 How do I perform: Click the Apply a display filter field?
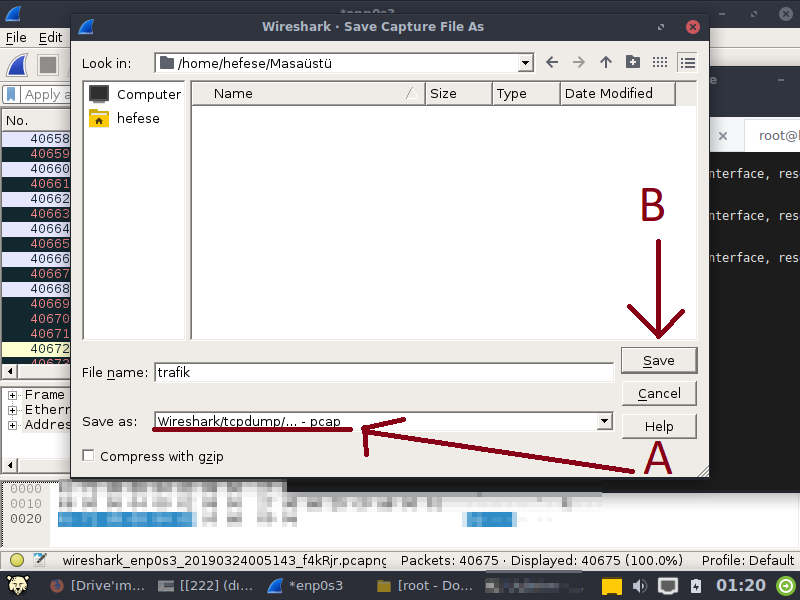coord(47,94)
